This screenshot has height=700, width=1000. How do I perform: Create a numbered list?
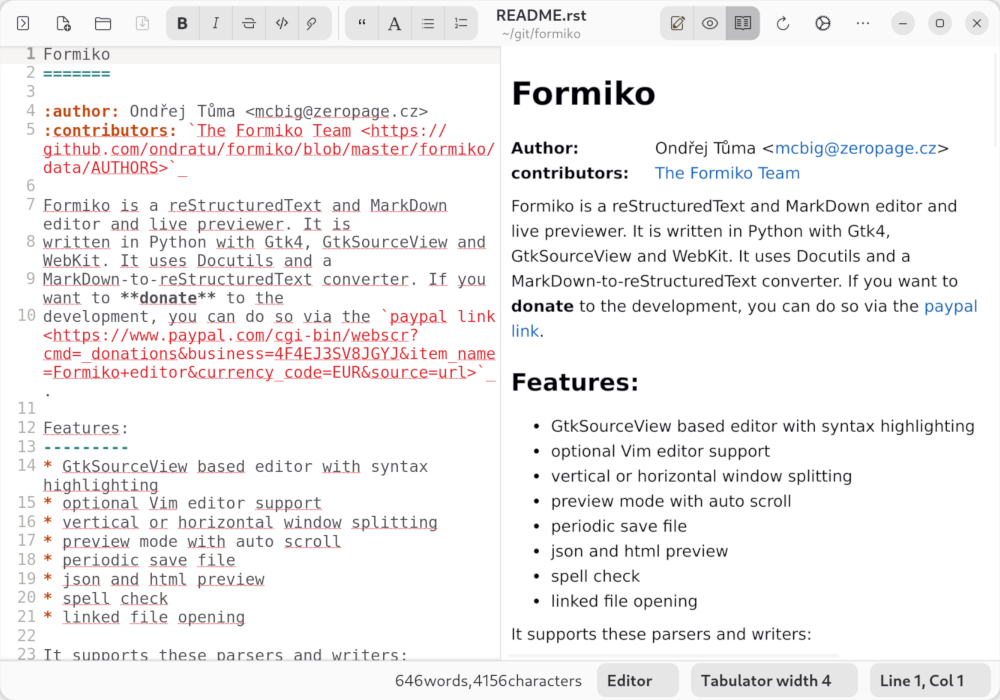[x=461, y=22]
